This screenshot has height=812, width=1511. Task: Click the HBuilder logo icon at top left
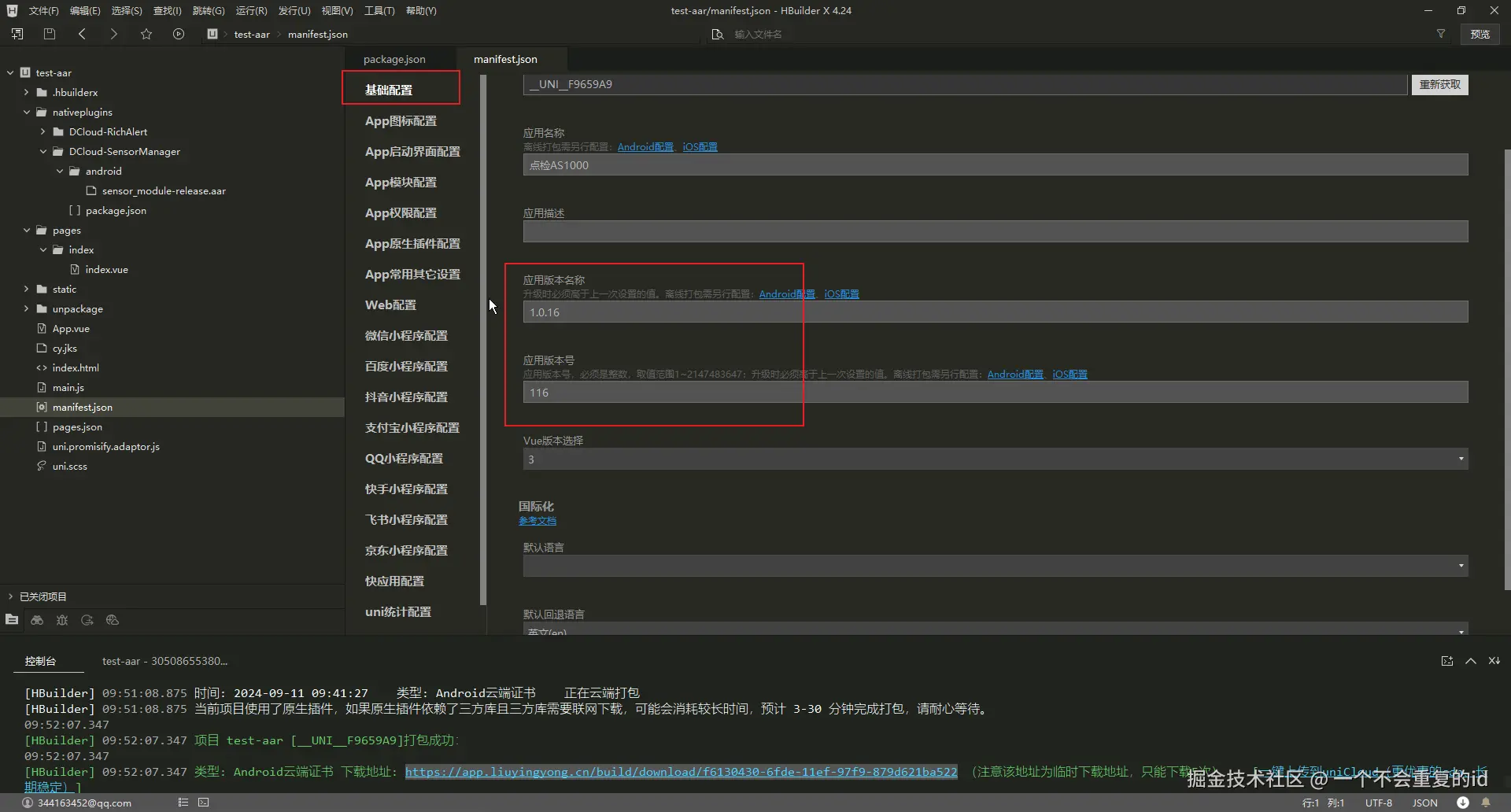click(x=12, y=10)
